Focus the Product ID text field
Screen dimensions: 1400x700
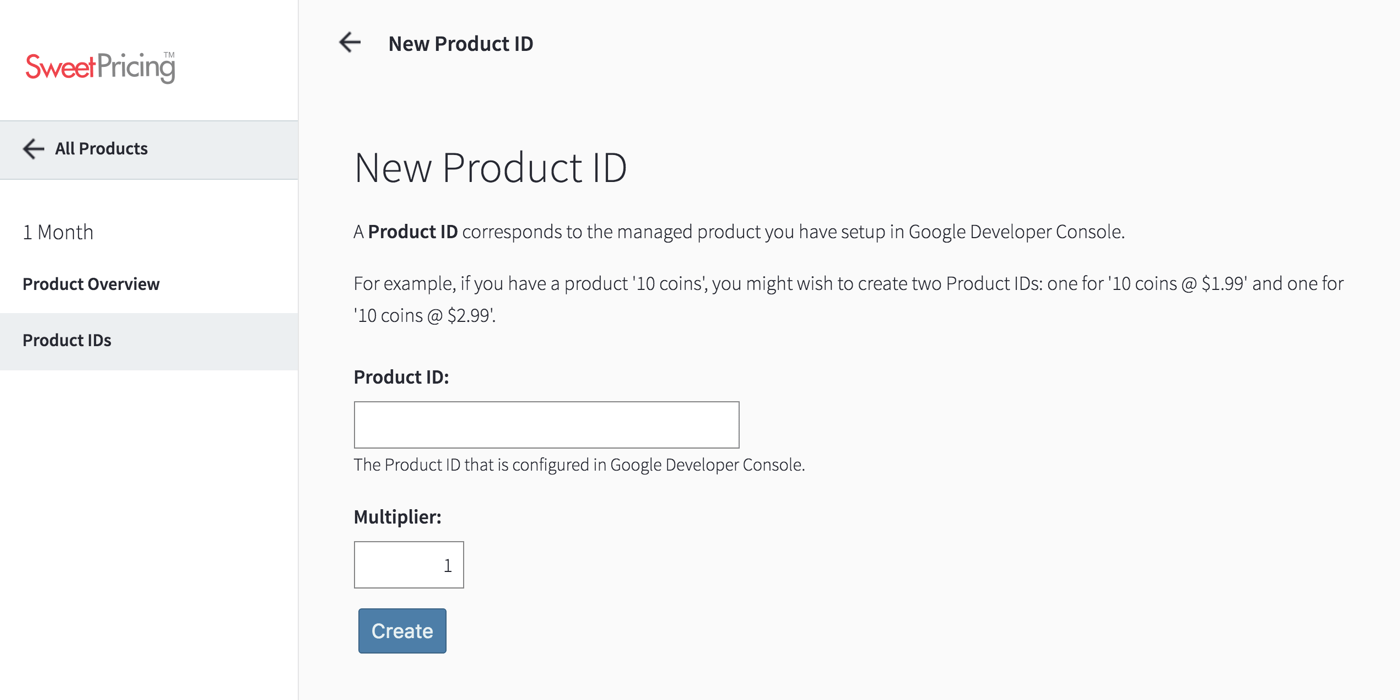click(546, 425)
